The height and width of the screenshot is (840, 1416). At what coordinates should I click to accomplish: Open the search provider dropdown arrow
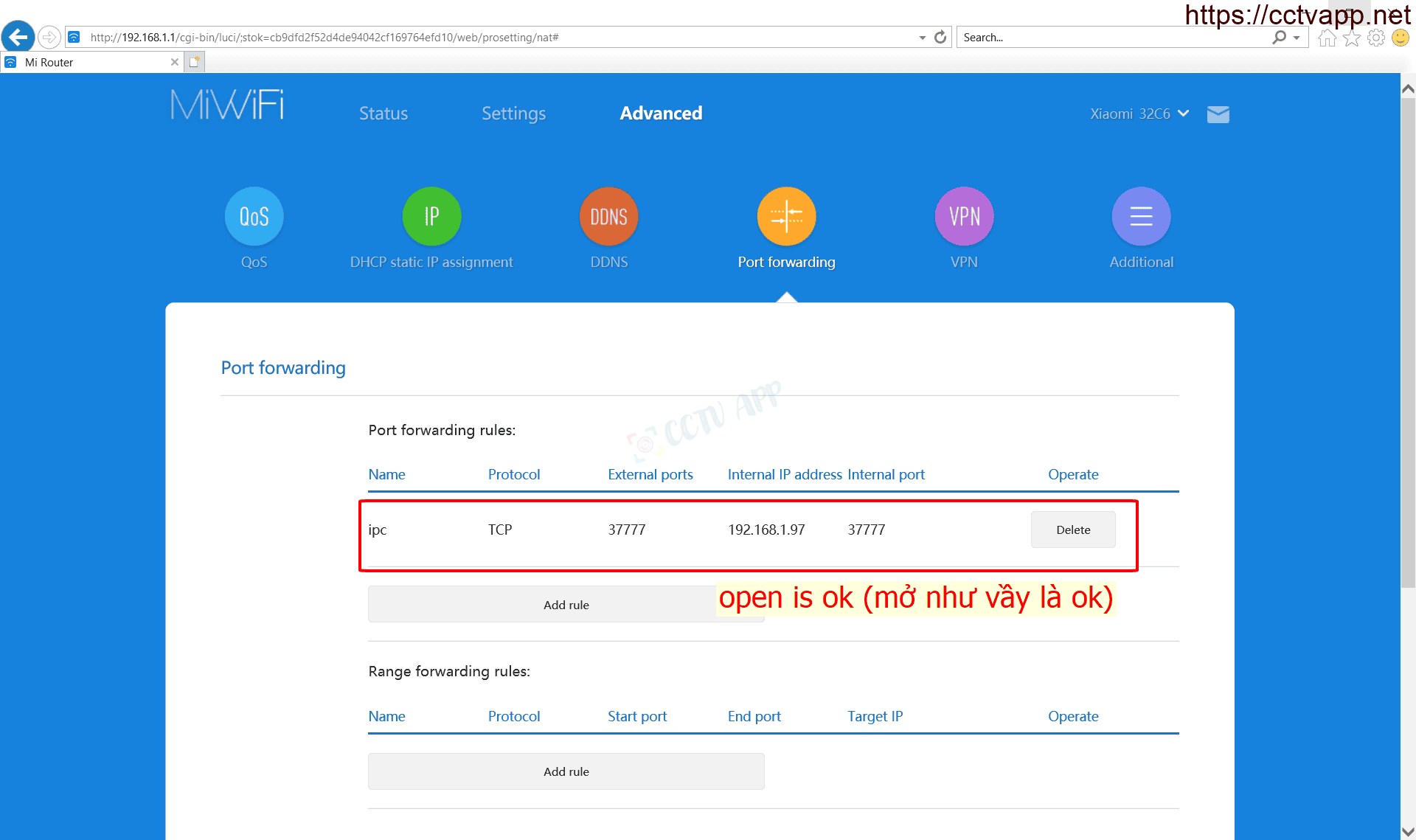point(1297,38)
